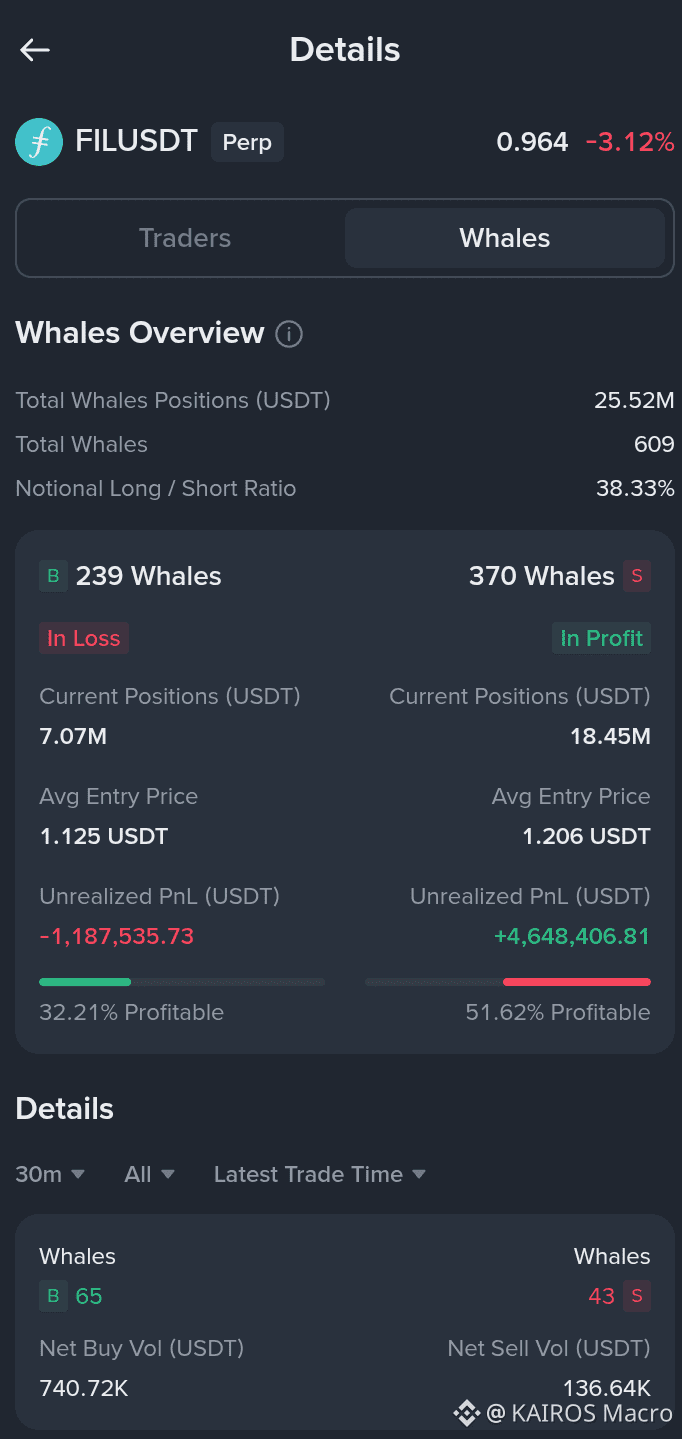Tap the Perp contract label
This screenshot has width=682, height=1439.
[247, 142]
